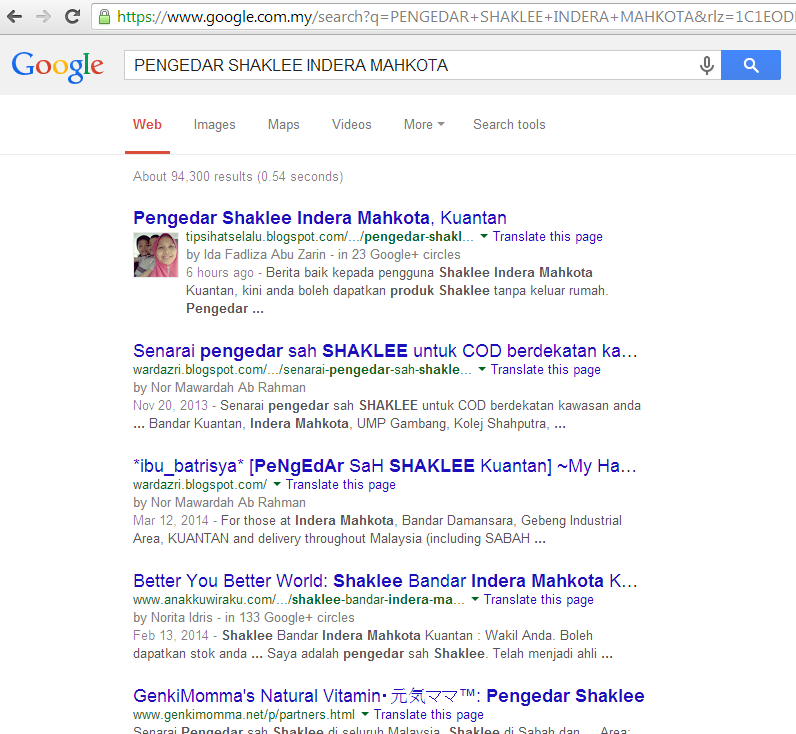Expand arrow beside tipsihatselalu.blogspot.com URL
The width and height of the screenshot is (796, 734).
click(x=484, y=236)
